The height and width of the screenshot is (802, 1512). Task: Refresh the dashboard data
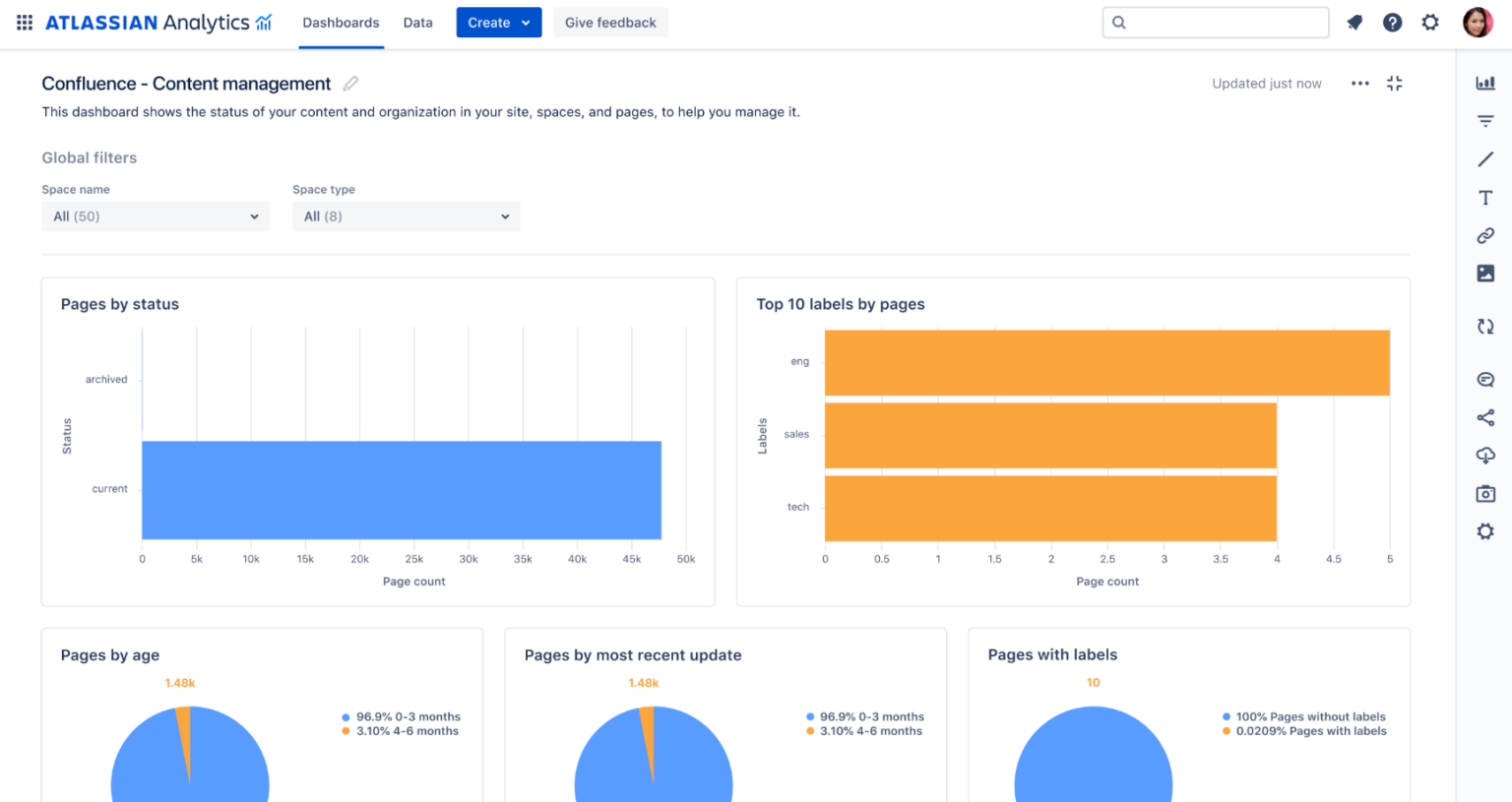[1484, 326]
